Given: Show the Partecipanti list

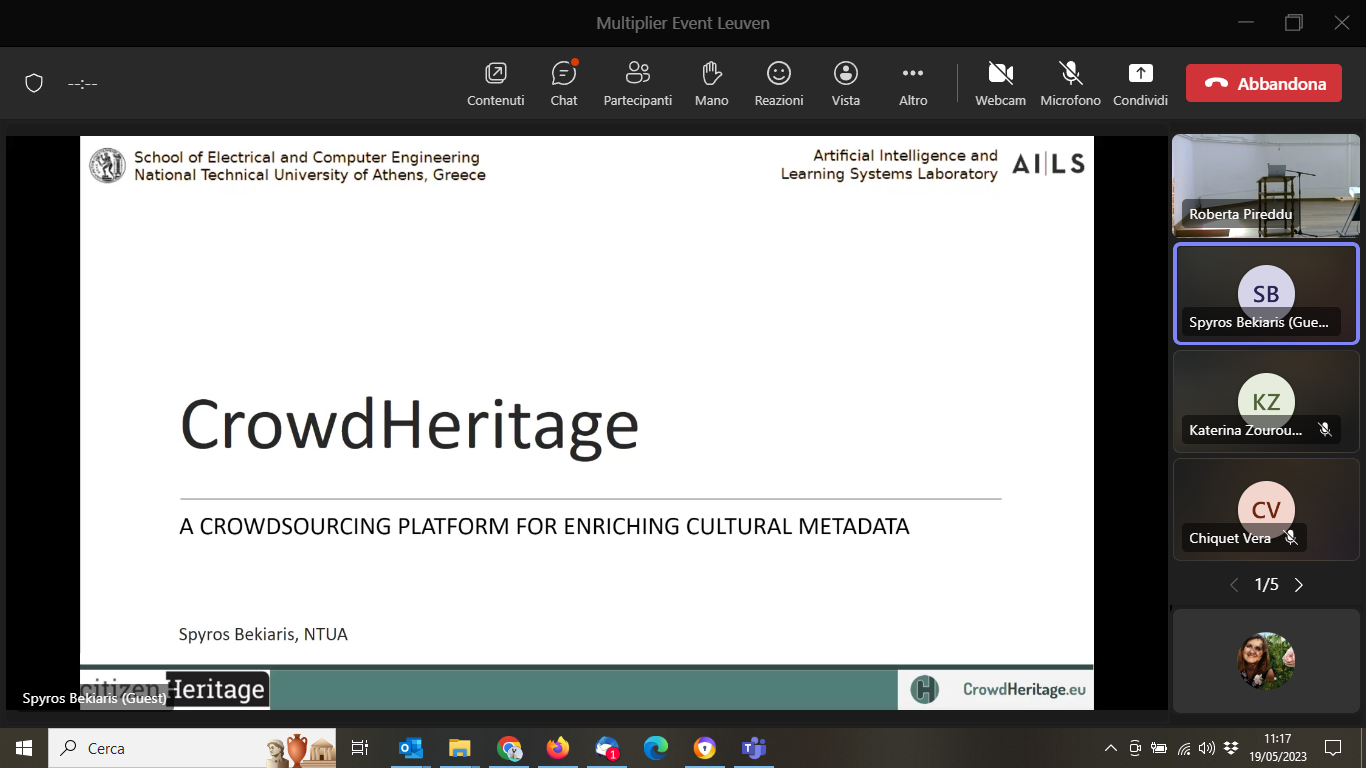Looking at the screenshot, I should click(638, 84).
